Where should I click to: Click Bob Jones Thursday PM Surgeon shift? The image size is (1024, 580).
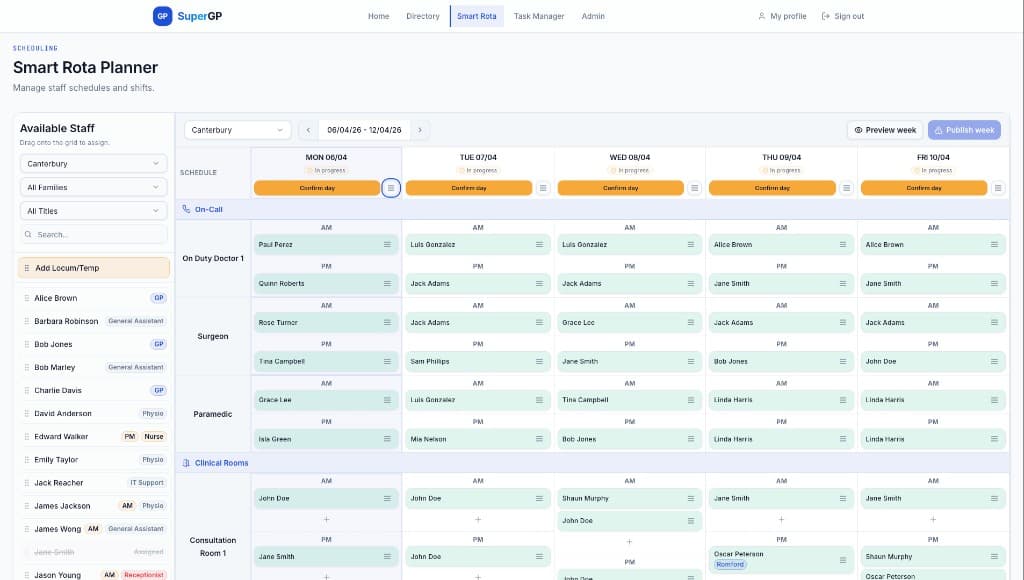pos(781,361)
